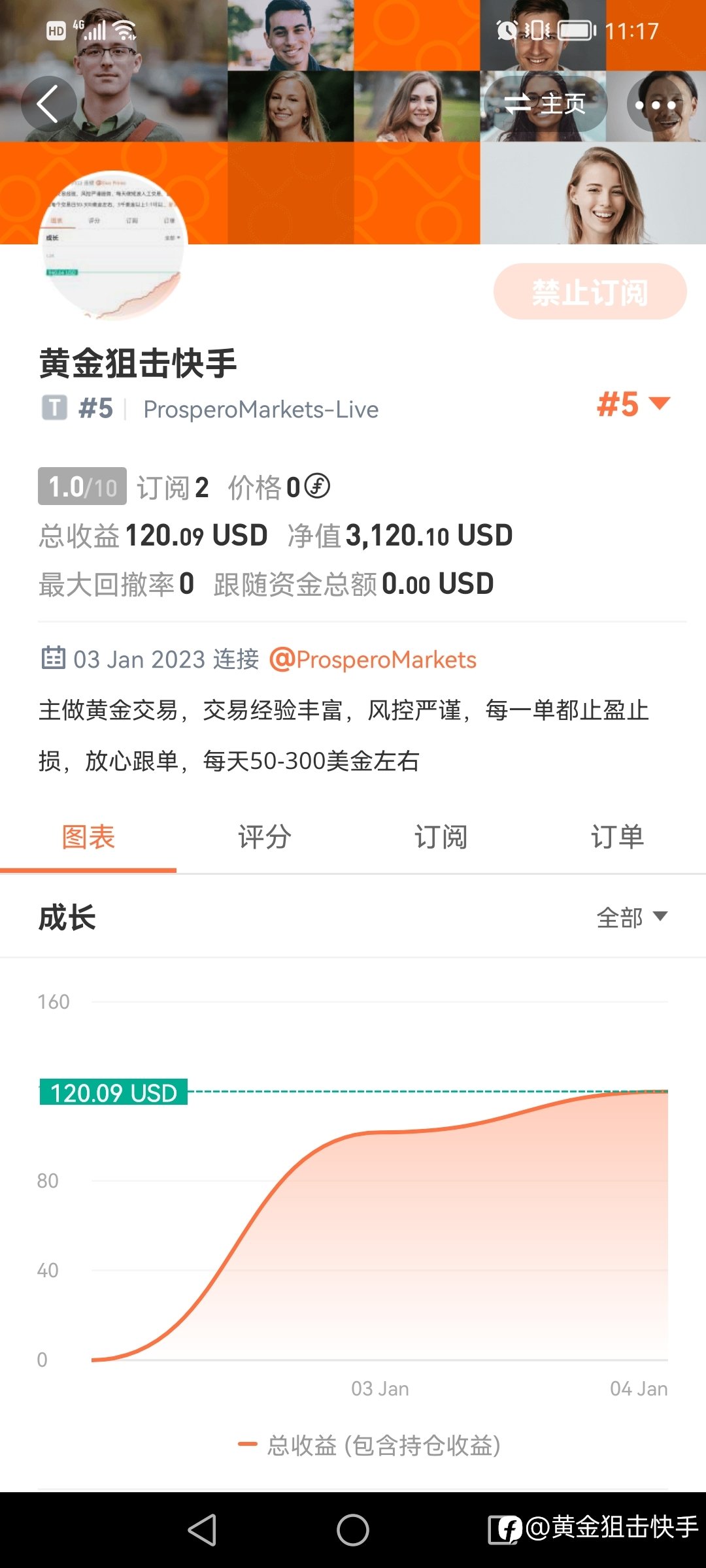Tap the price currency coin icon

pyautogui.click(x=318, y=485)
